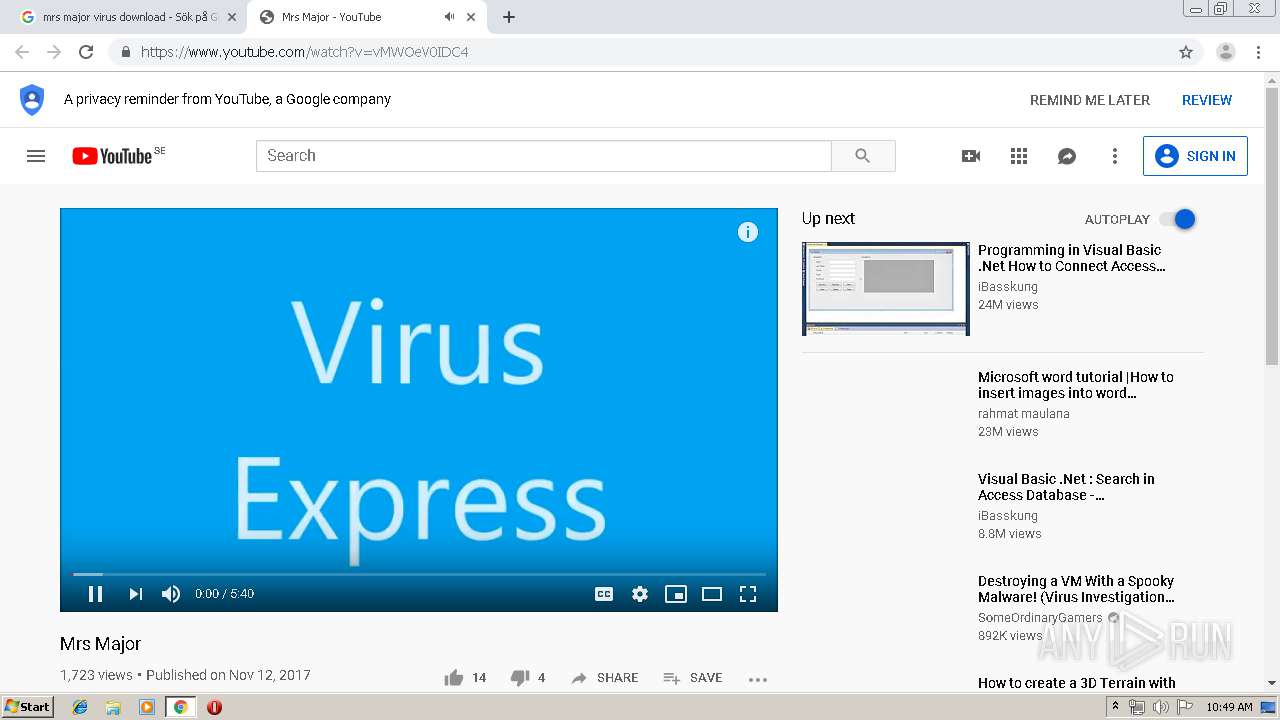This screenshot has height=720, width=1280.
Task: Click the Chrome taskbar button
Action: (180, 707)
